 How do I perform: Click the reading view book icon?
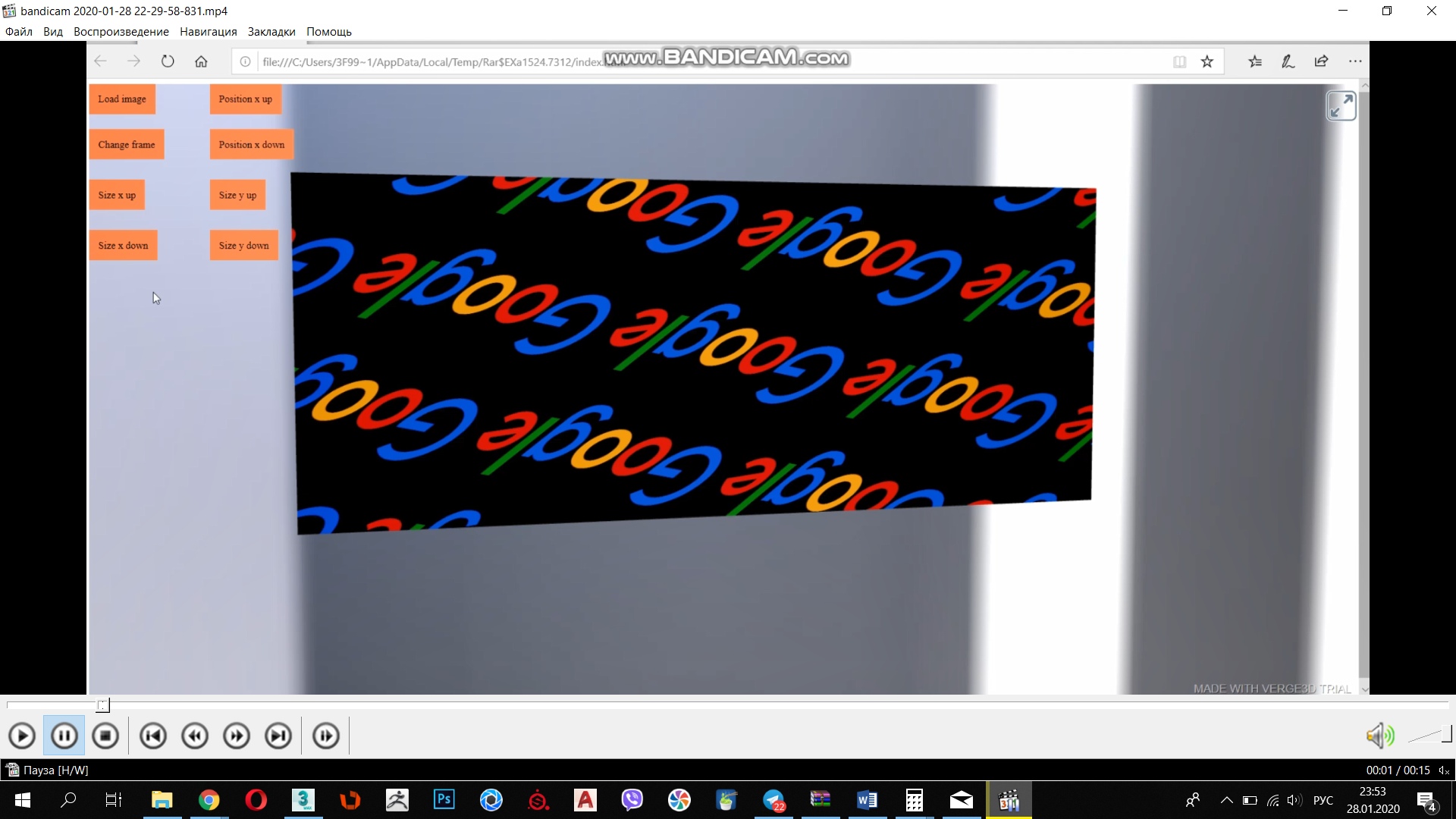(x=1179, y=61)
